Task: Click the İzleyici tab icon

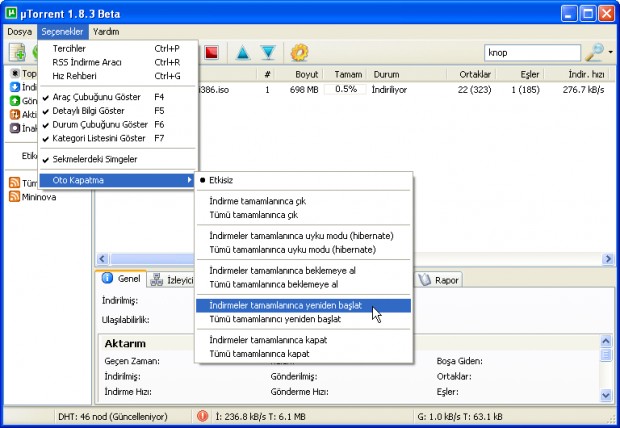Action: (157, 280)
